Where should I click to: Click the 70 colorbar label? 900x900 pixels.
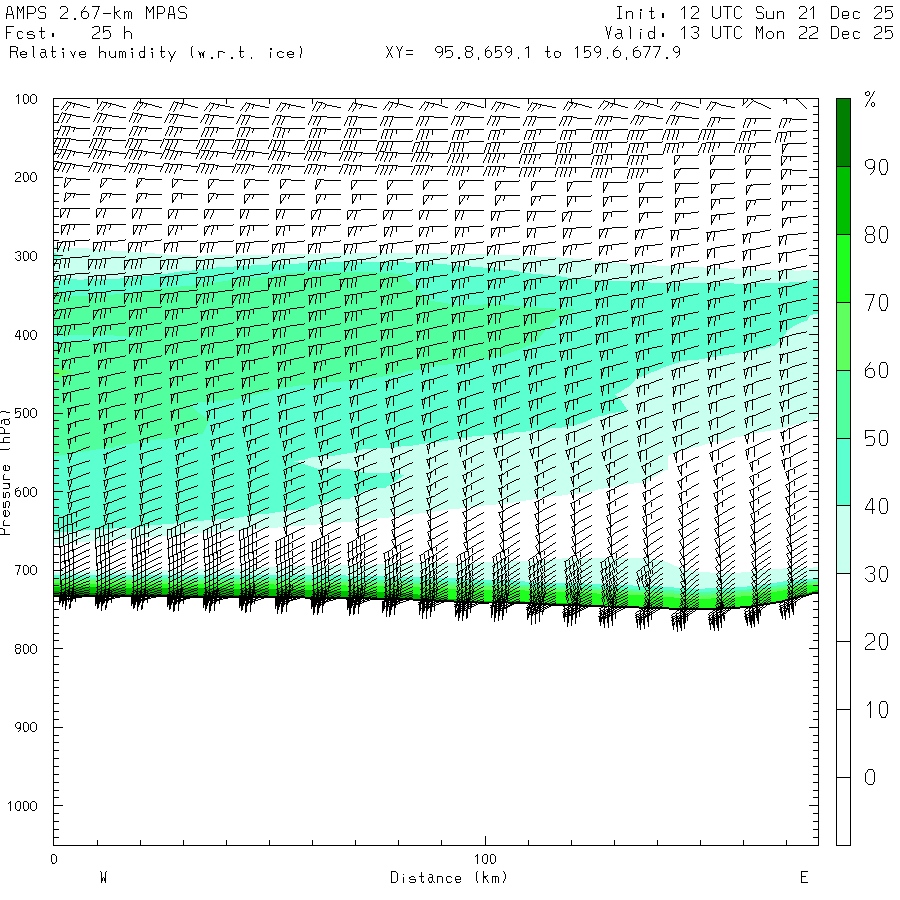pyautogui.click(x=876, y=302)
